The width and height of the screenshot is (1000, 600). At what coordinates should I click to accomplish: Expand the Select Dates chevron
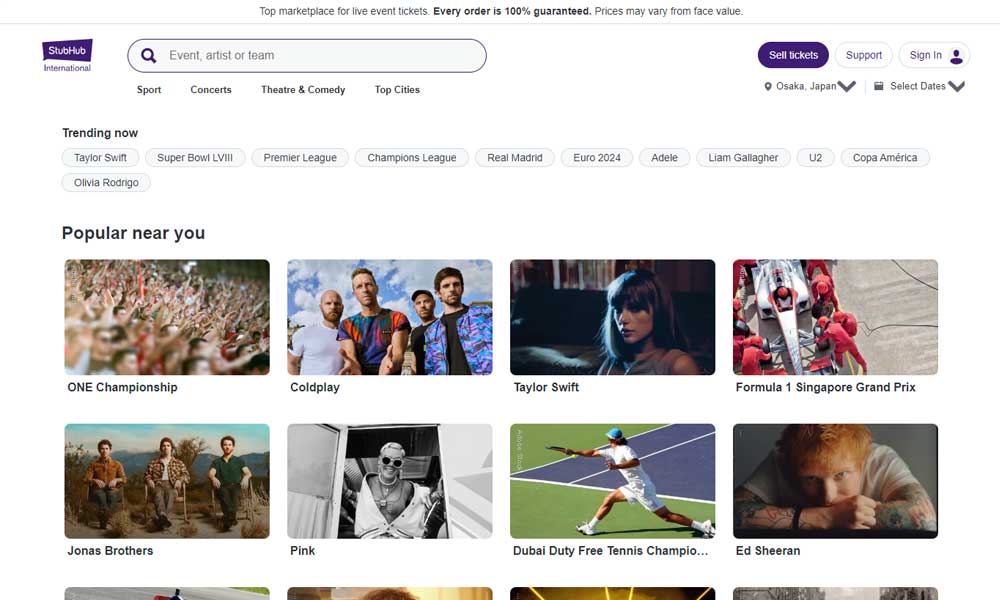tap(956, 86)
